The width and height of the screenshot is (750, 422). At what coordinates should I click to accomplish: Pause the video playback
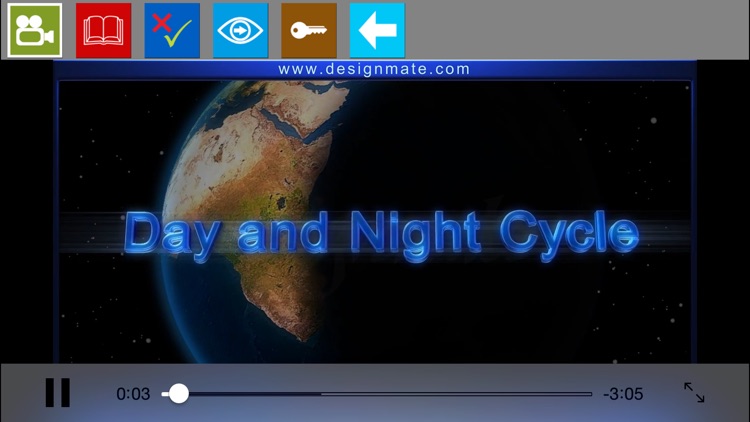tap(58, 393)
